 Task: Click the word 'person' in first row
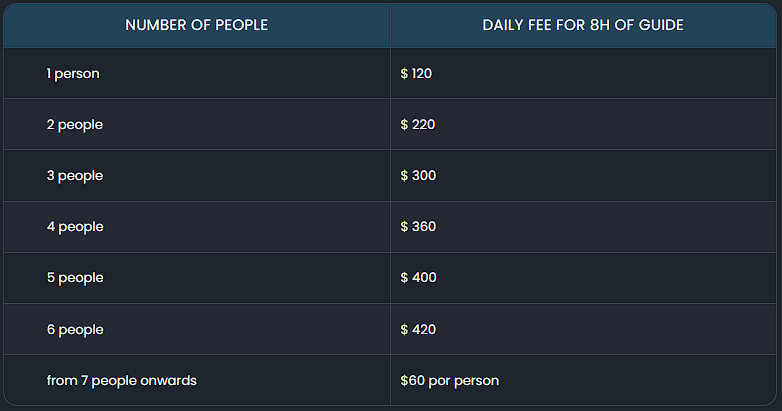tap(77, 74)
